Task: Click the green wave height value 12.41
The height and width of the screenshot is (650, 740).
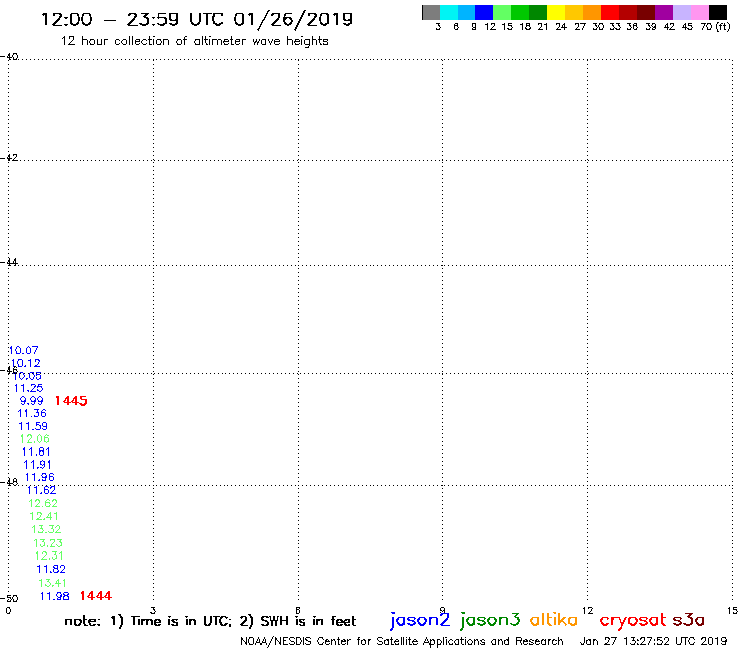Action: tap(44, 516)
